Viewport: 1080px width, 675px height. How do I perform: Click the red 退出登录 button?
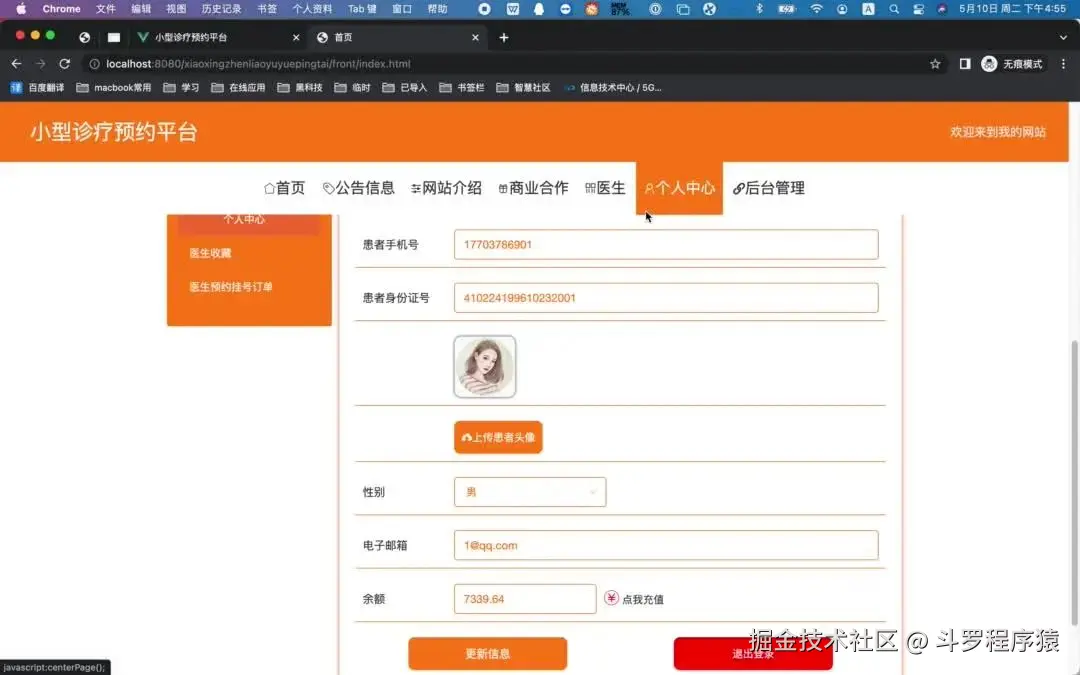[753, 654]
